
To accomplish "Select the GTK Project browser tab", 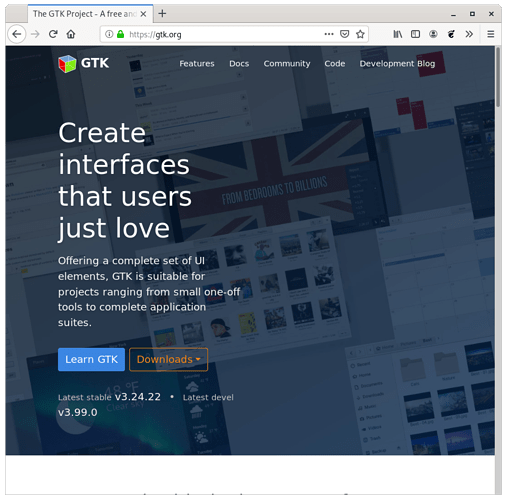I will point(90,14).
